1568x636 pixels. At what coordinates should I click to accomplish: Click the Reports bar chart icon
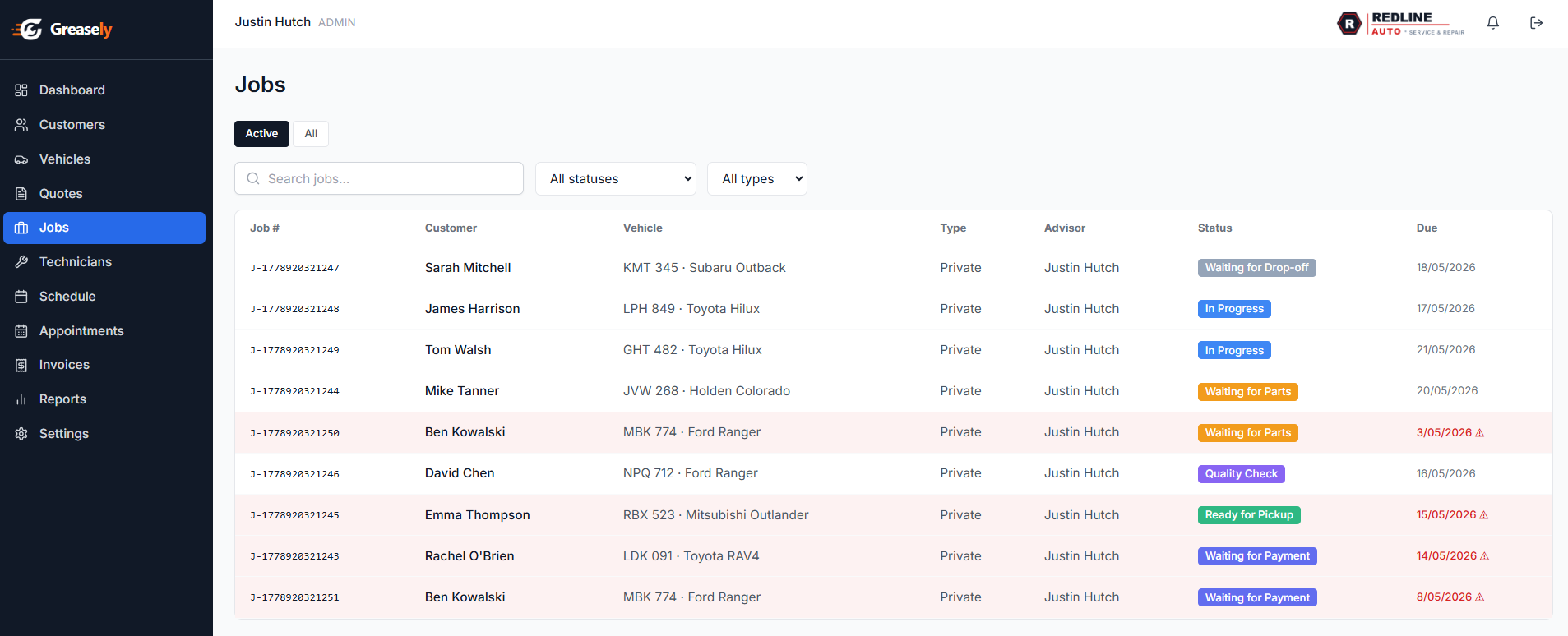pos(21,399)
